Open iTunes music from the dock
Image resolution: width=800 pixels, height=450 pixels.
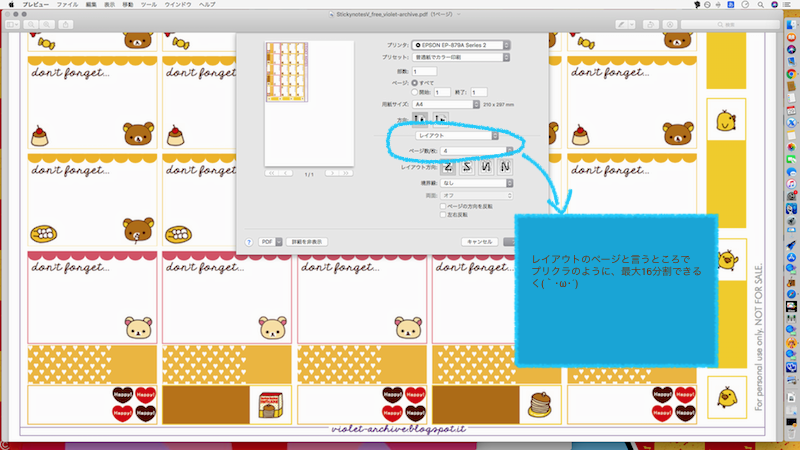tap(791, 184)
